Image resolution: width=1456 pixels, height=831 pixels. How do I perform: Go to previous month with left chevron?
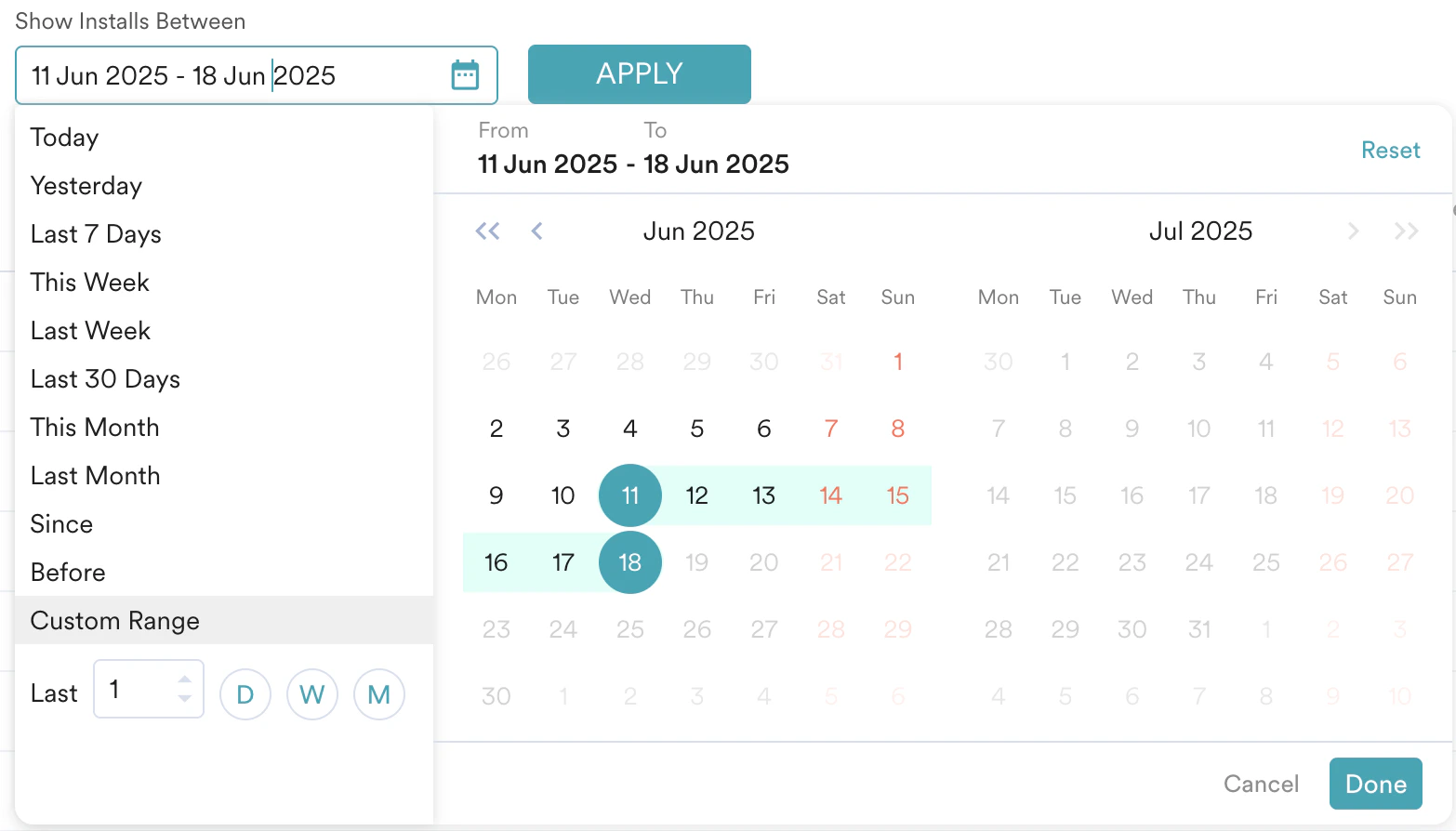536,231
